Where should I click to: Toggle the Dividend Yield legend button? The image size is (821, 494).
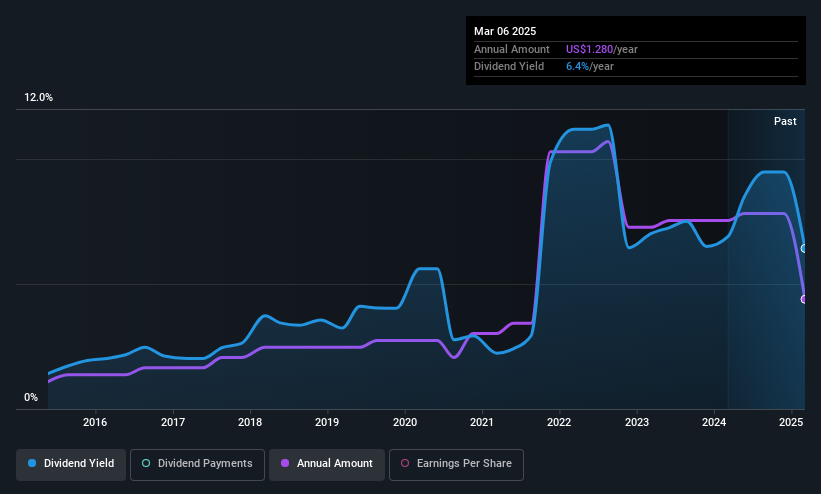tap(71, 465)
